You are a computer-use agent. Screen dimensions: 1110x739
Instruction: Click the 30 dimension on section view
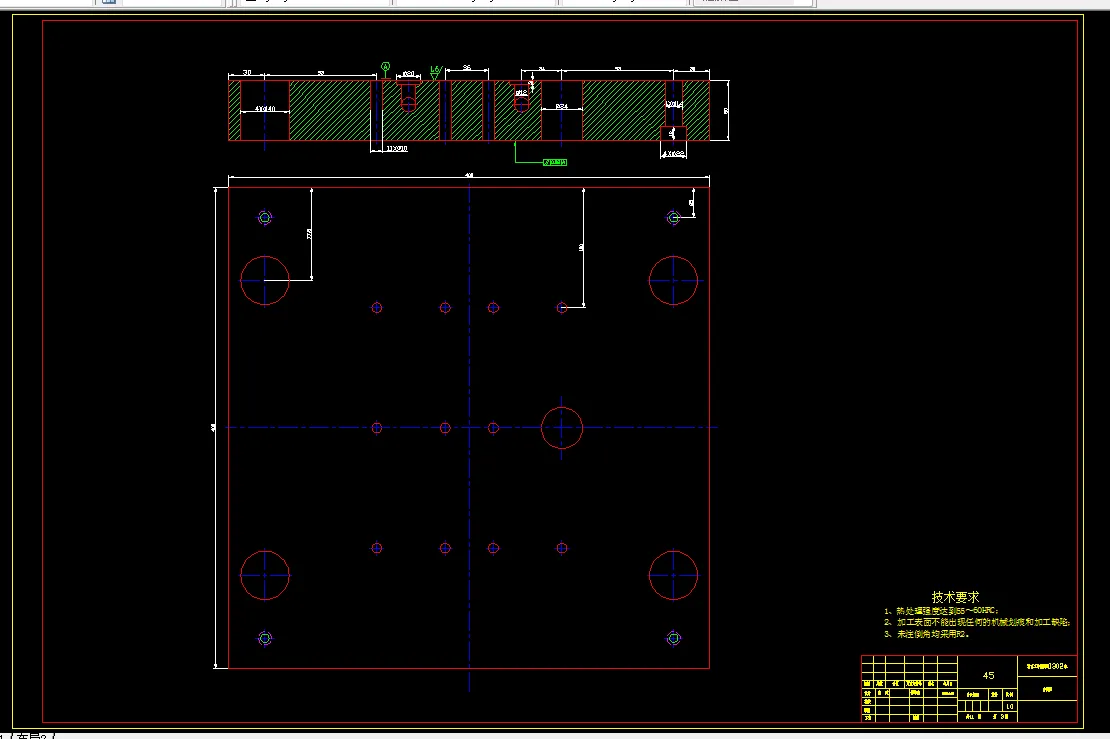[x=247, y=72]
